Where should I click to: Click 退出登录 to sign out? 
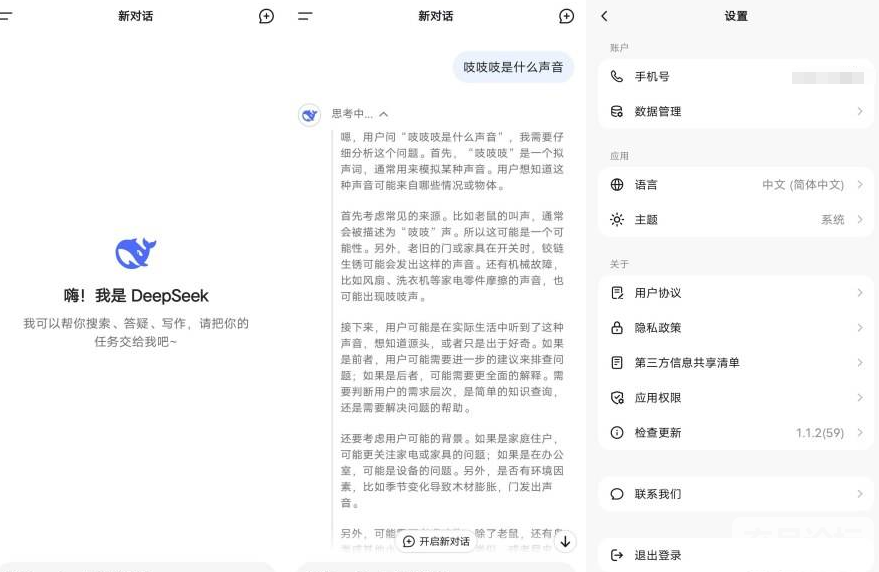coord(735,555)
